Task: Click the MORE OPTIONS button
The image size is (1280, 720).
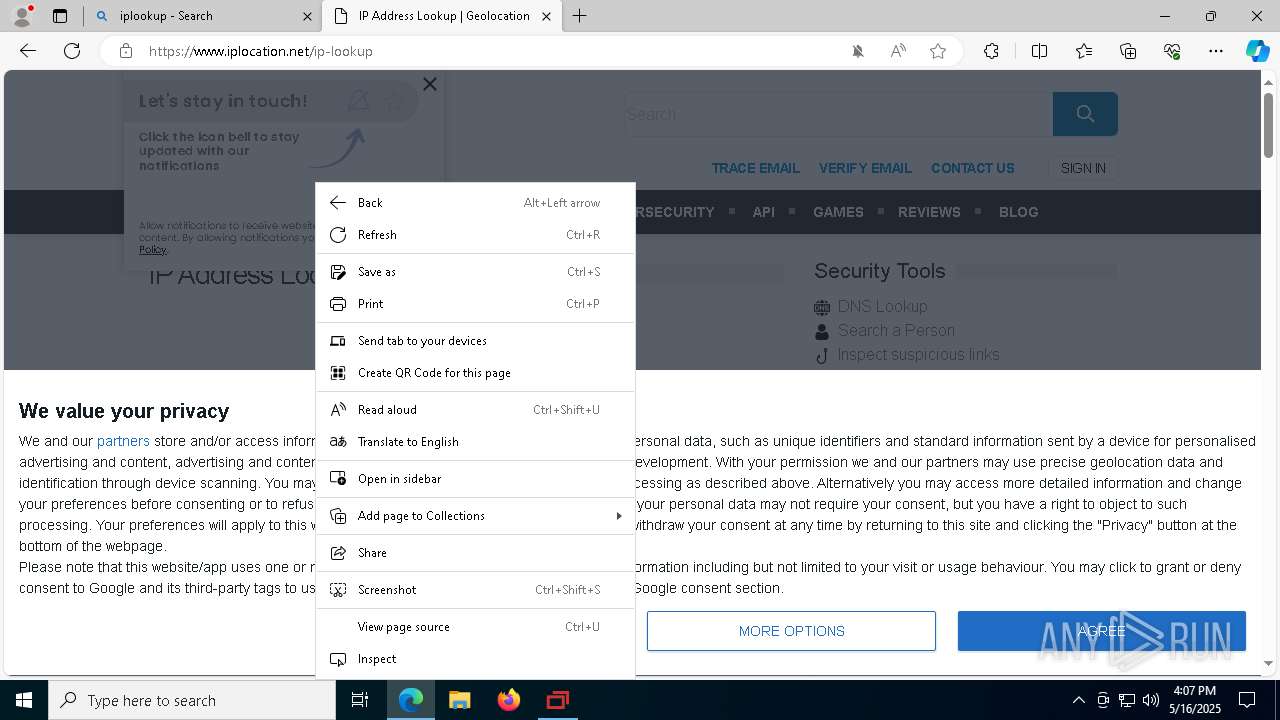Action: [x=791, y=631]
